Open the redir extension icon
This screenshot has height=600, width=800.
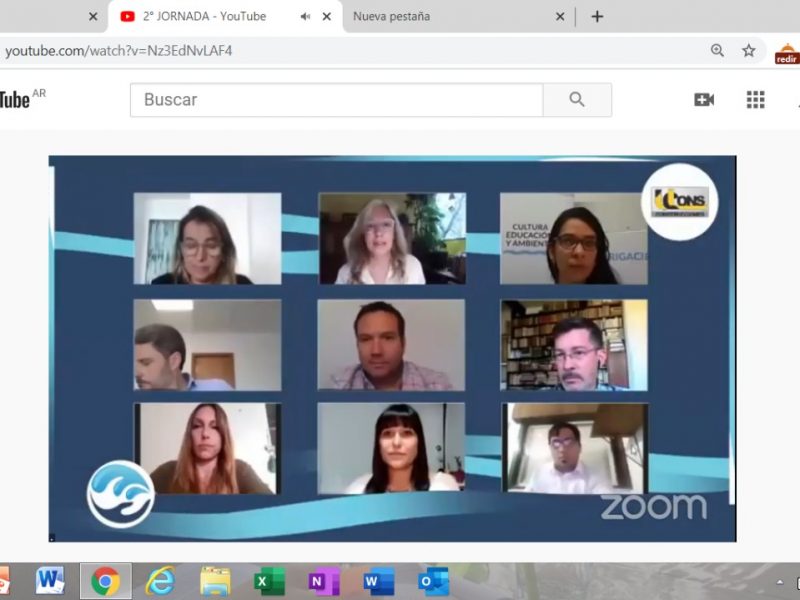point(787,52)
